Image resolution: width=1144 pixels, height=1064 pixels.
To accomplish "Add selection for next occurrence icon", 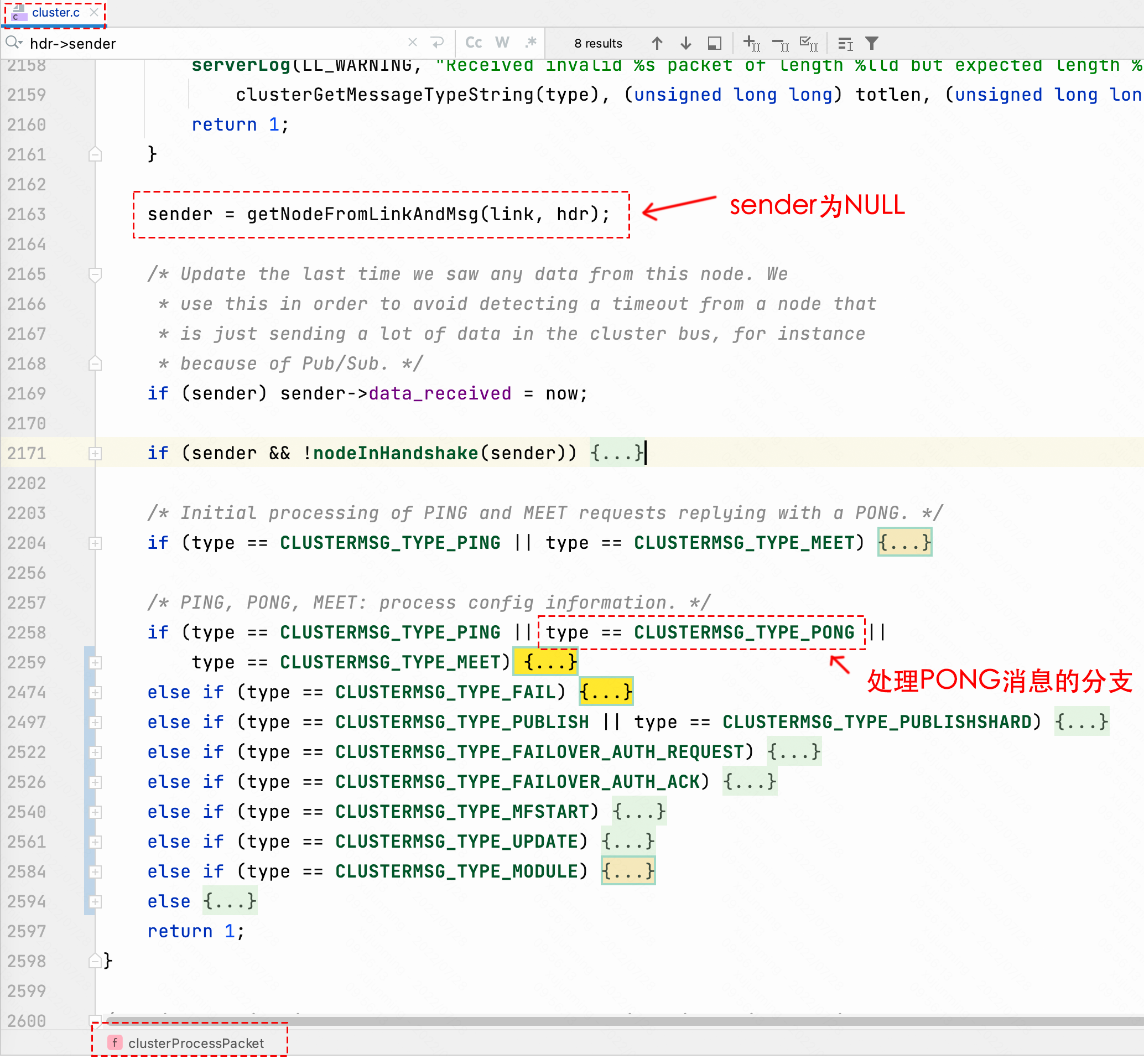I will pos(751,43).
